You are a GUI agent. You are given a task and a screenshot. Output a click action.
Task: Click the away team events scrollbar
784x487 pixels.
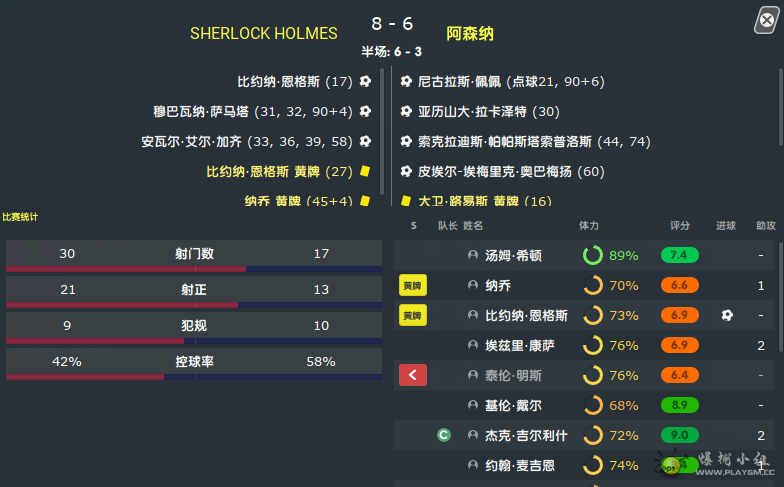780,100
